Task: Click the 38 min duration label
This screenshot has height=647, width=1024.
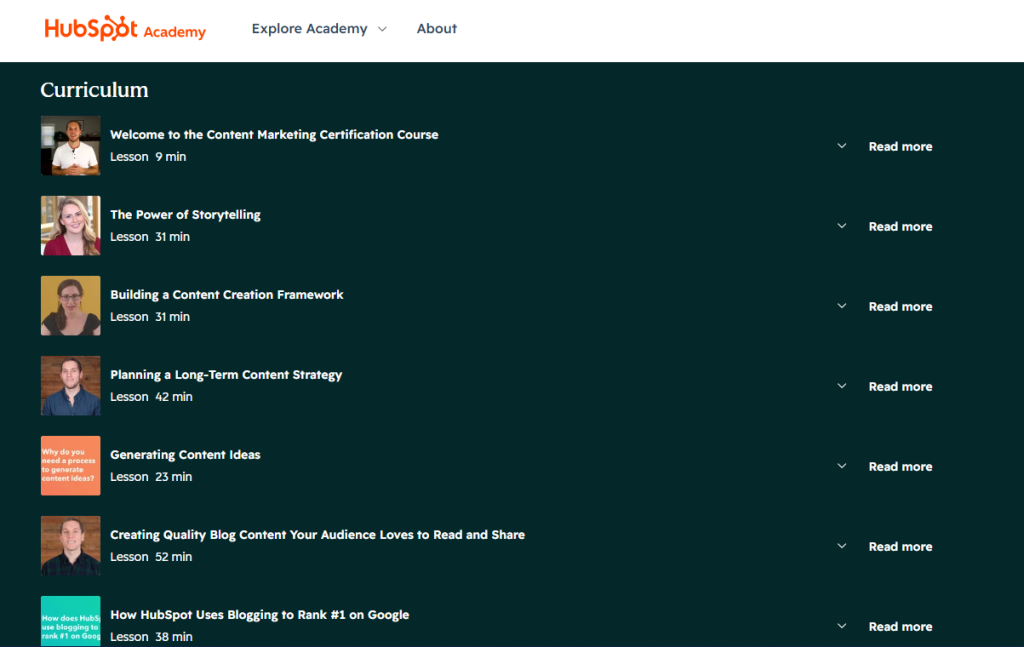Action: [174, 637]
